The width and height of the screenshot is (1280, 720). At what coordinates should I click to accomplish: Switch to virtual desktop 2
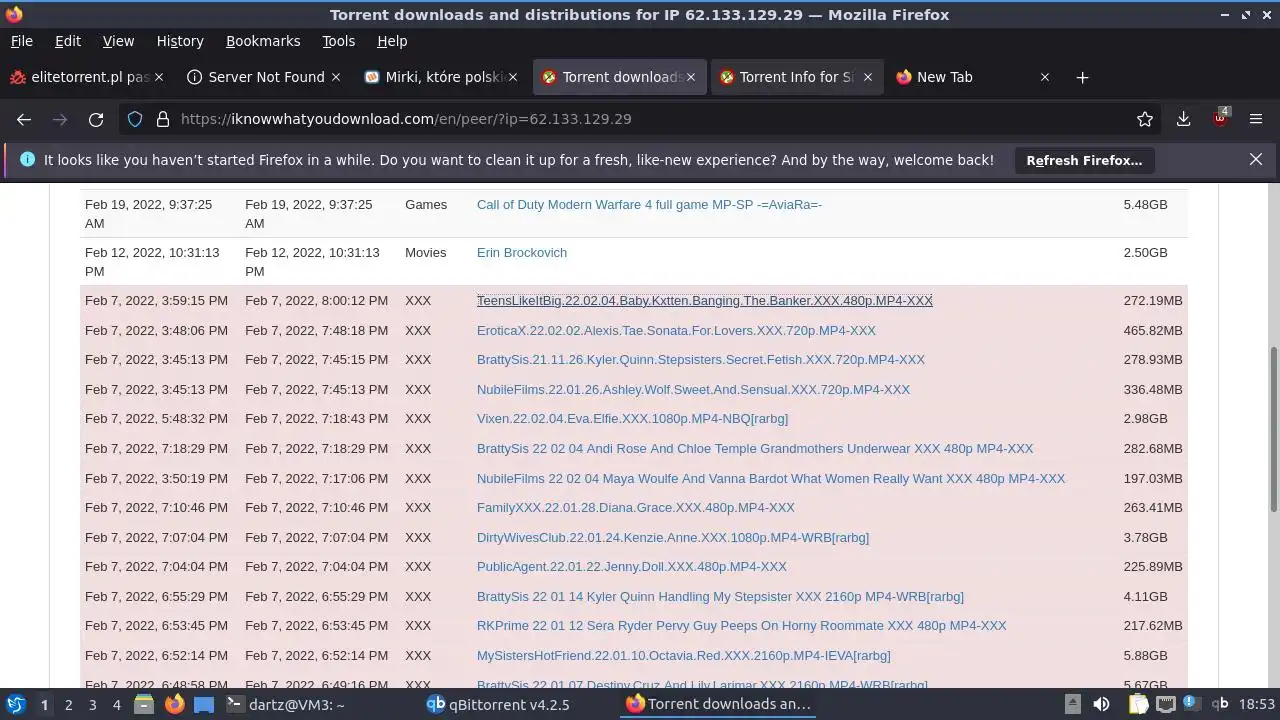pos(68,704)
